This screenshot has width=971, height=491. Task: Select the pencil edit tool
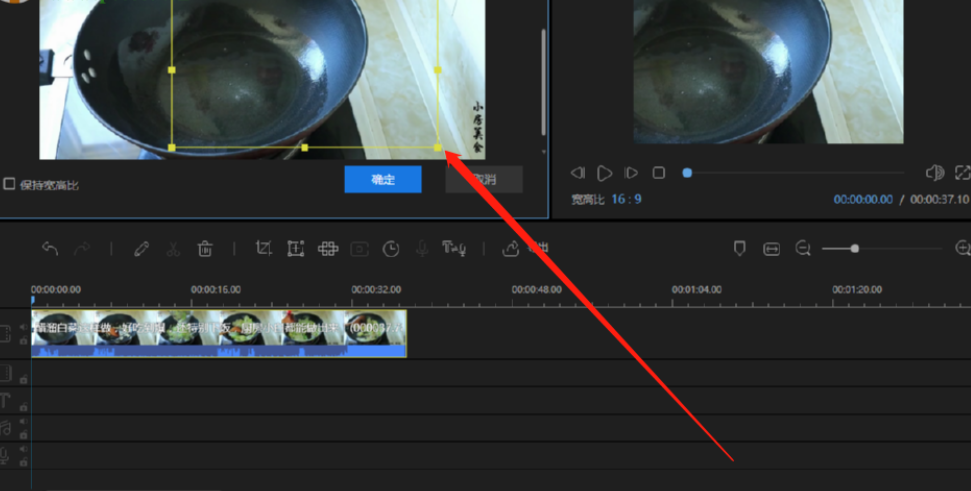coord(141,249)
